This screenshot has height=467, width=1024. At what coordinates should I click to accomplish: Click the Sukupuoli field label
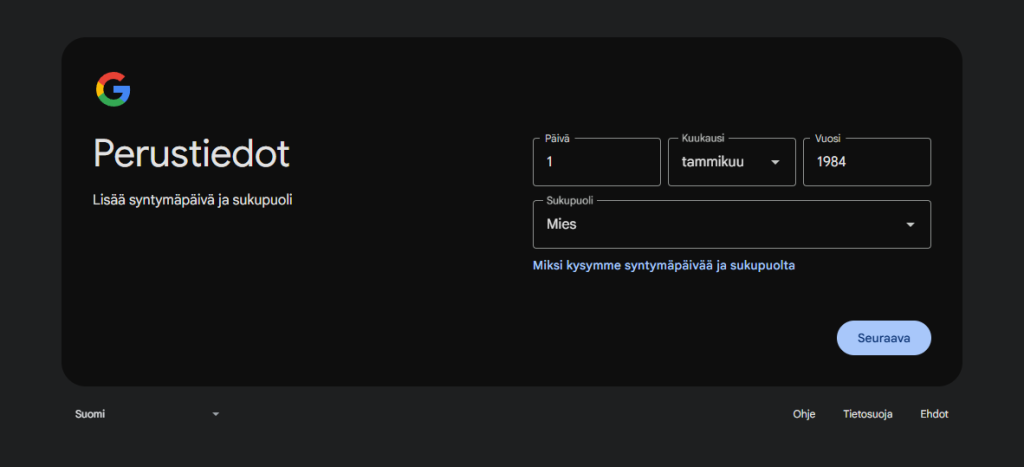pyautogui.click(x=568, y=201)
